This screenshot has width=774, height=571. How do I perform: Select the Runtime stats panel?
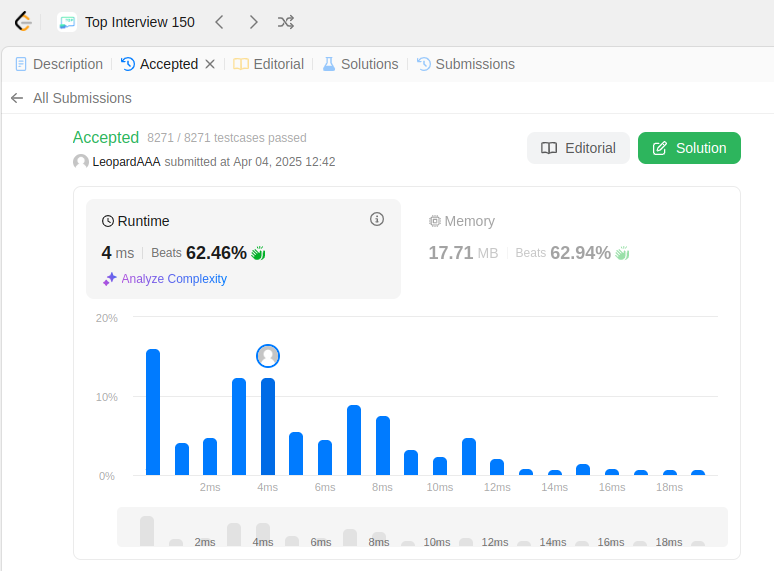243,249
